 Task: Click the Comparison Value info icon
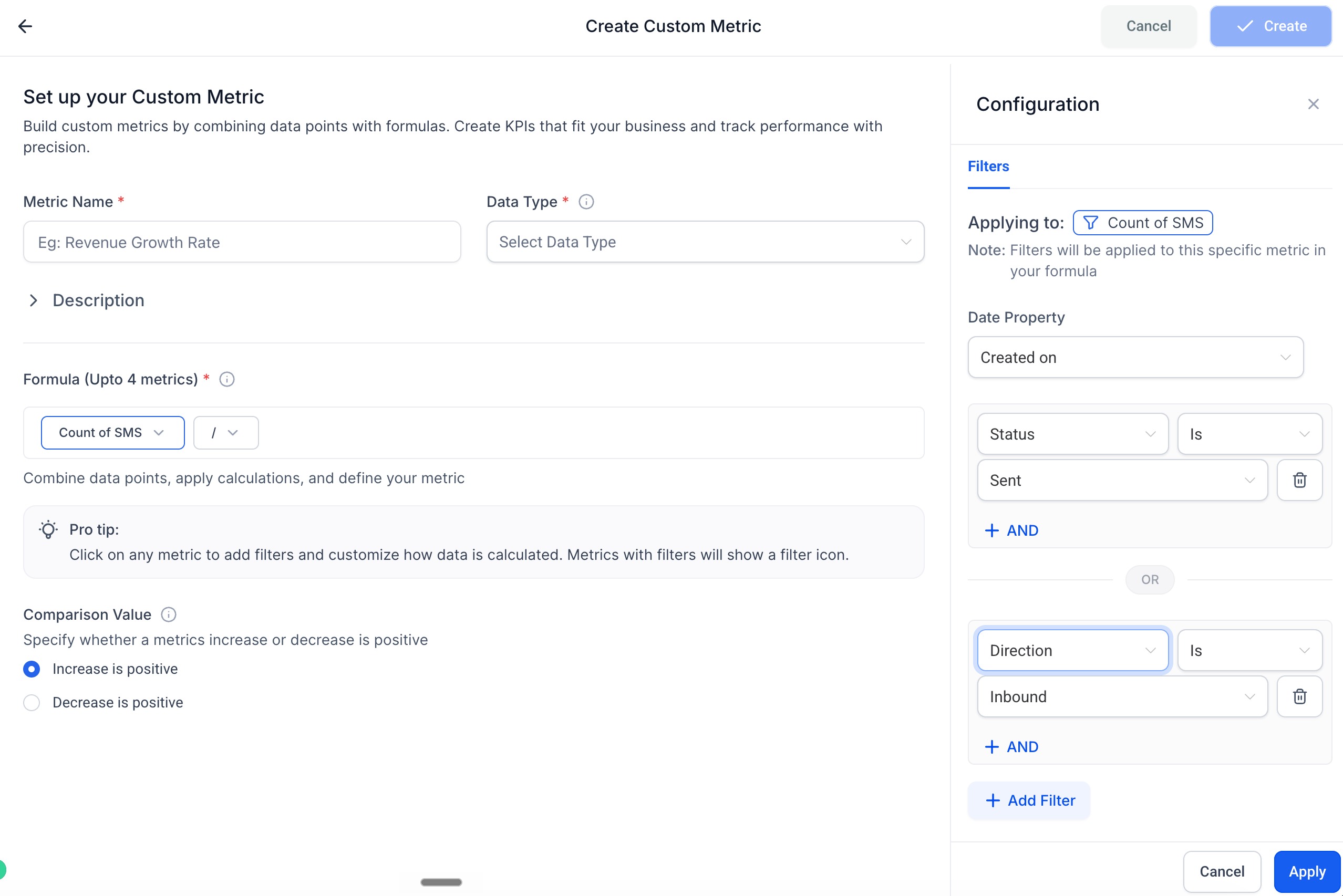click(168, 615)
